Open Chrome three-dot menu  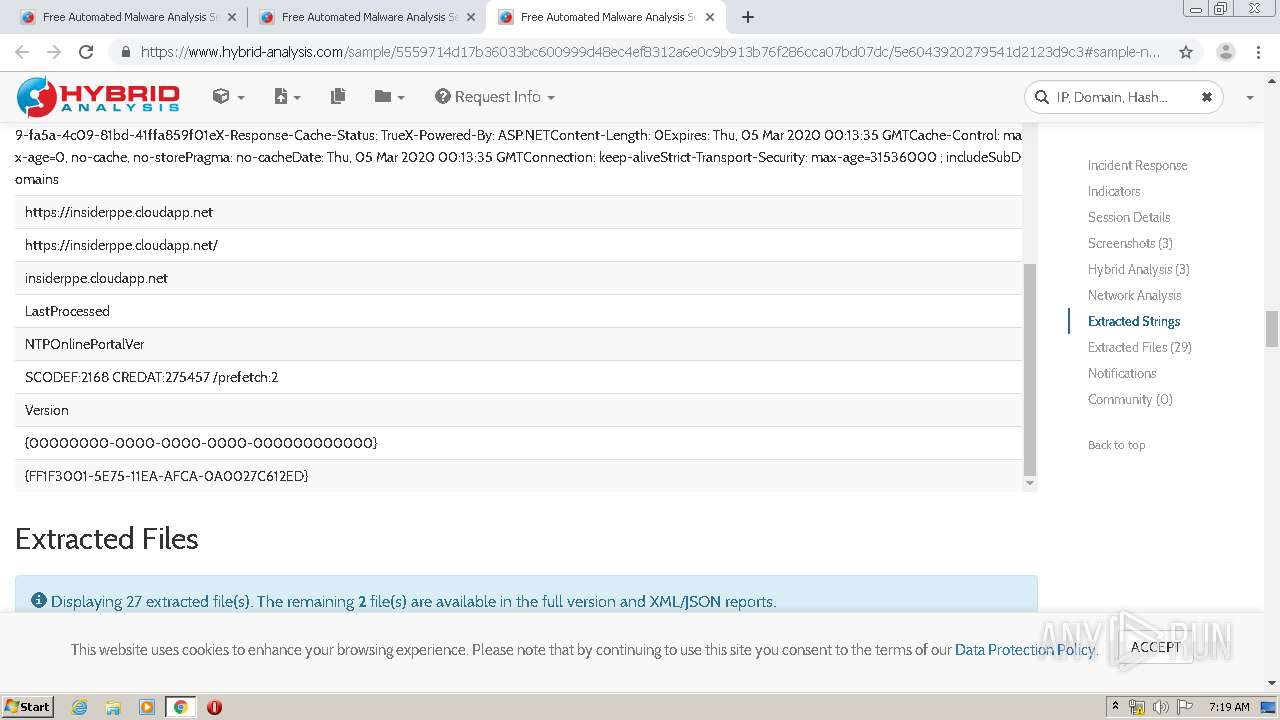pos(1259,52)
